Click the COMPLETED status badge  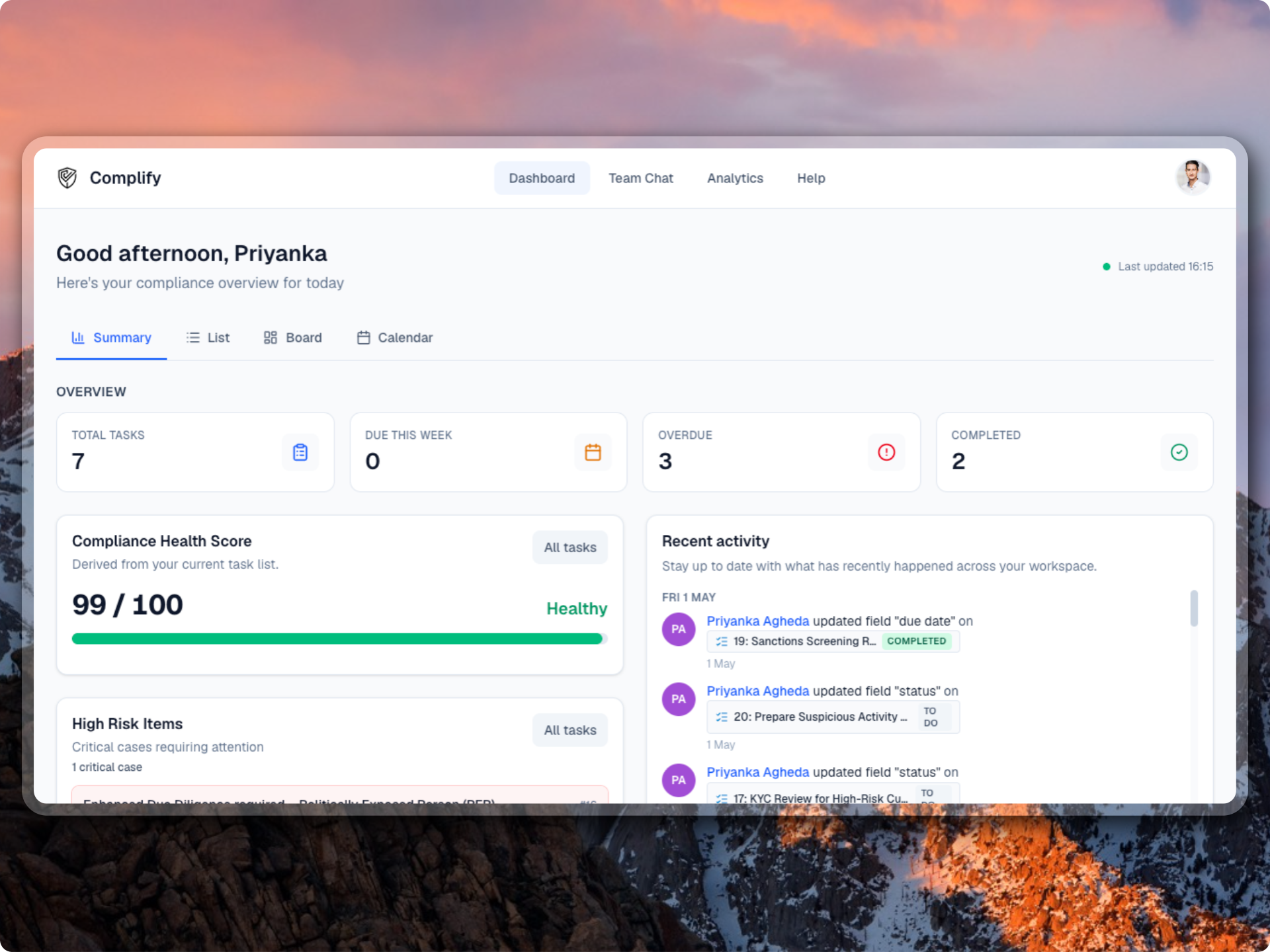click(x=916, y=641)
